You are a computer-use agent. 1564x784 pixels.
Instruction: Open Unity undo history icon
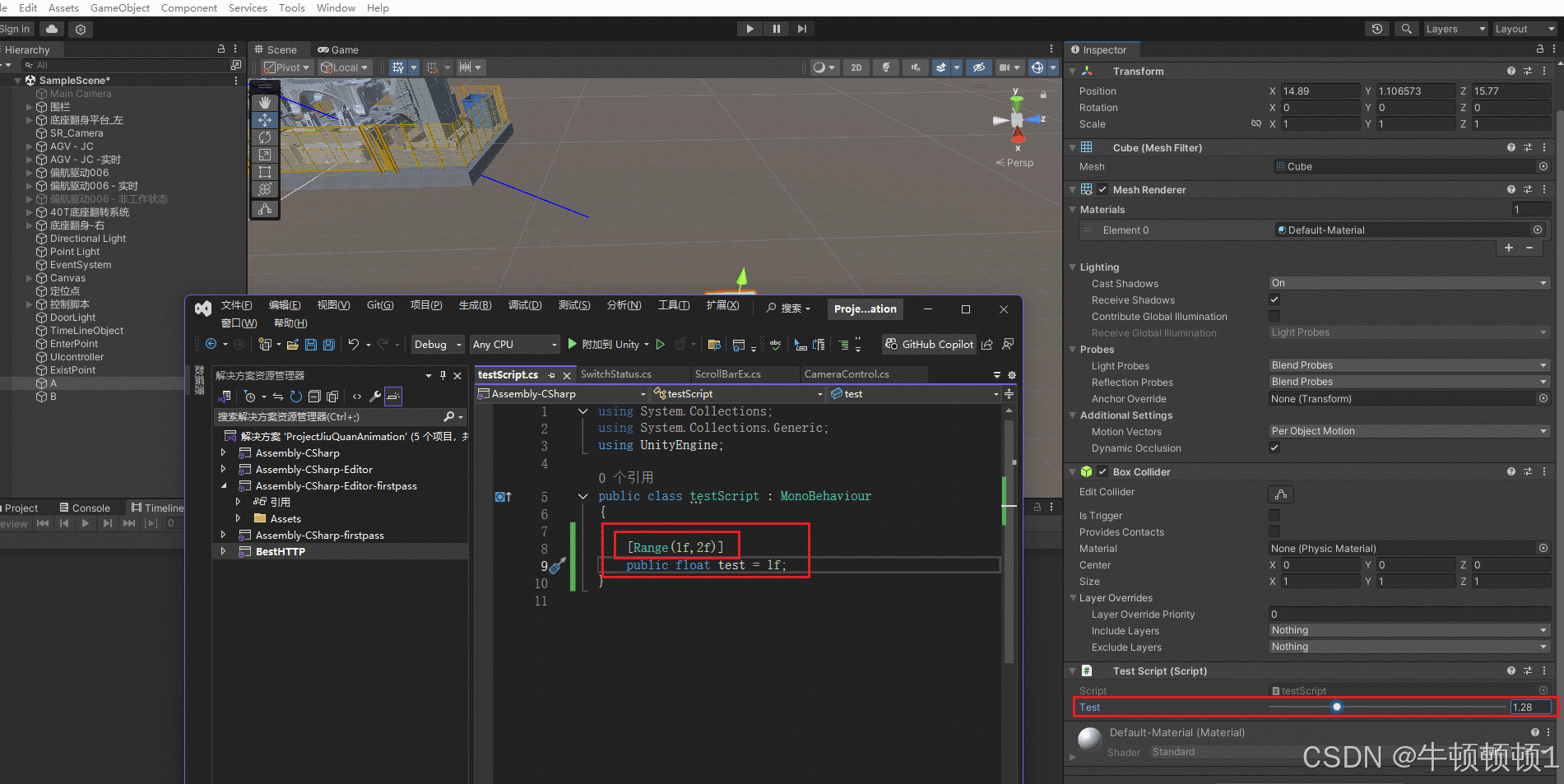[1377, 29]
